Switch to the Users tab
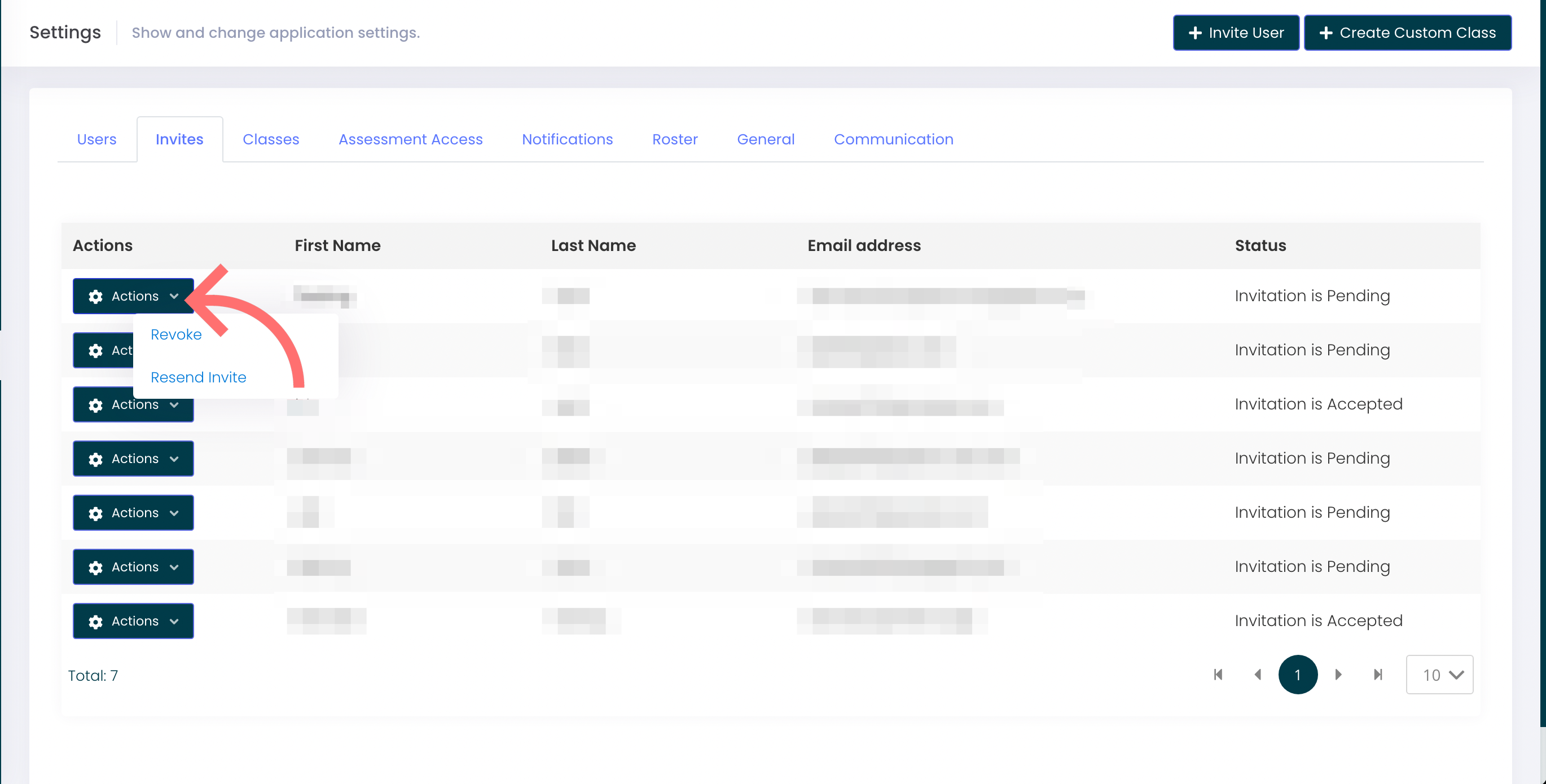Screen dimensions: 1546x784 coord(96,139)
